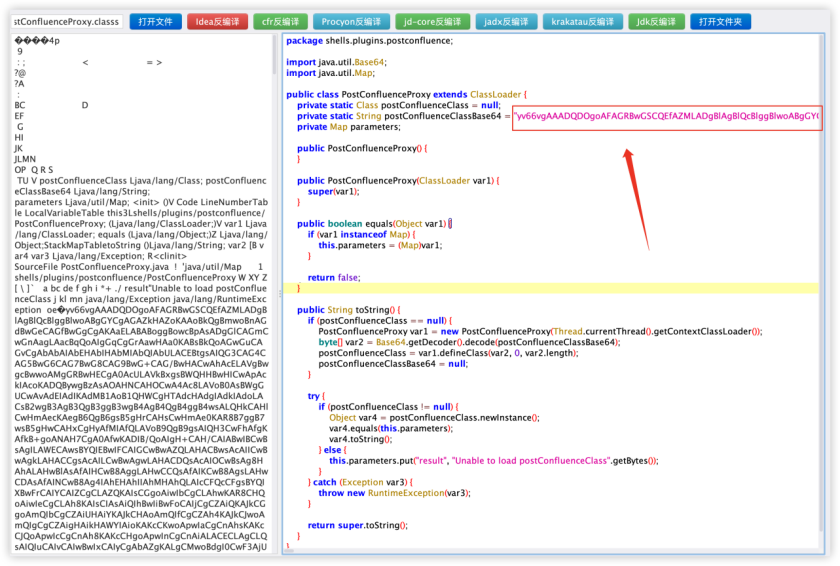Click the public boolean equals method line
The width and height of the screenshot is (840, 566).
click(x=374, y=223)
